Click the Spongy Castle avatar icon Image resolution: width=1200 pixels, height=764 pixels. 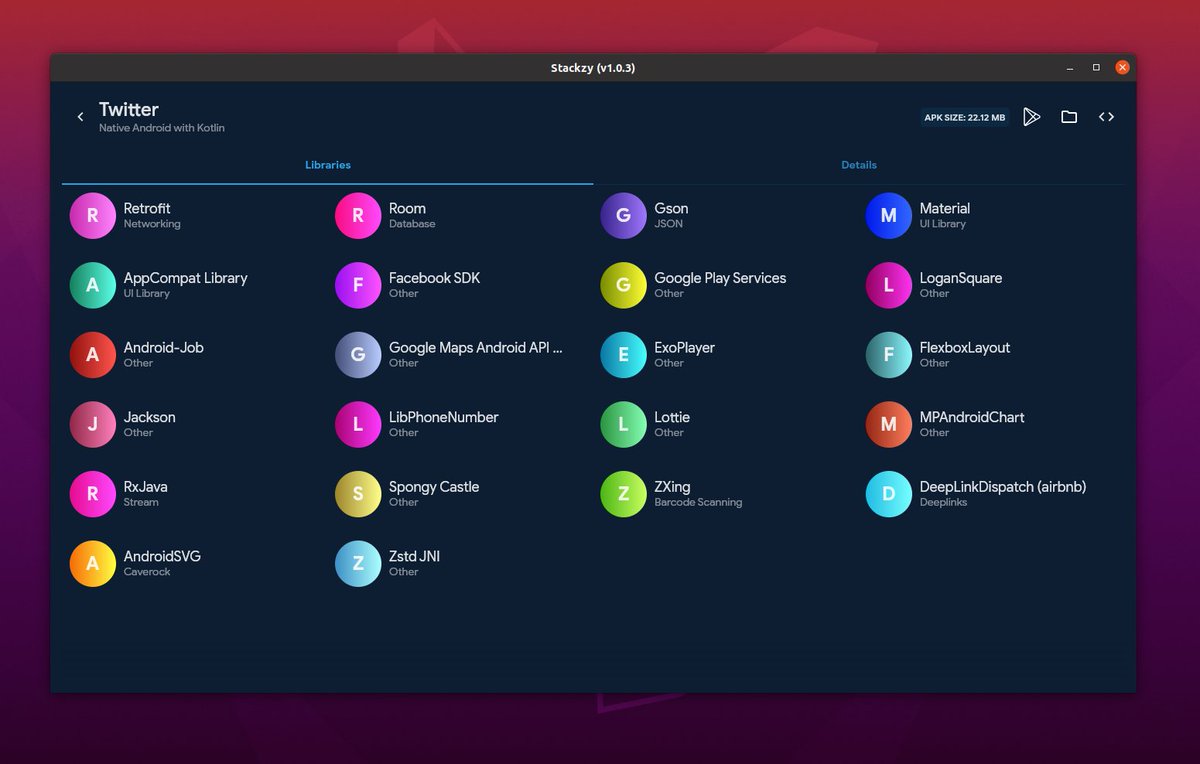pyautogui.click(x=358, y=494)
